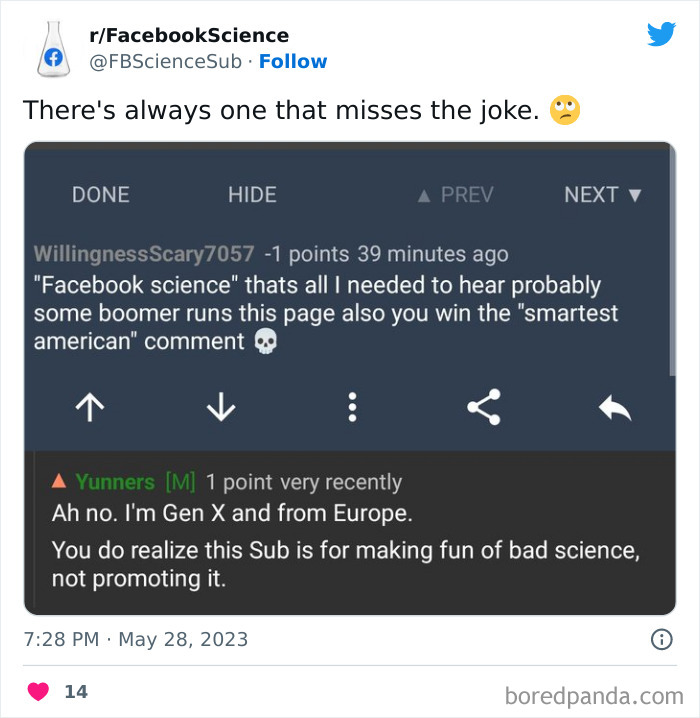Select HIDE in comment navigation bar
Image resolution: width=700 pixels, height=718 pixels.
point(252,195)
